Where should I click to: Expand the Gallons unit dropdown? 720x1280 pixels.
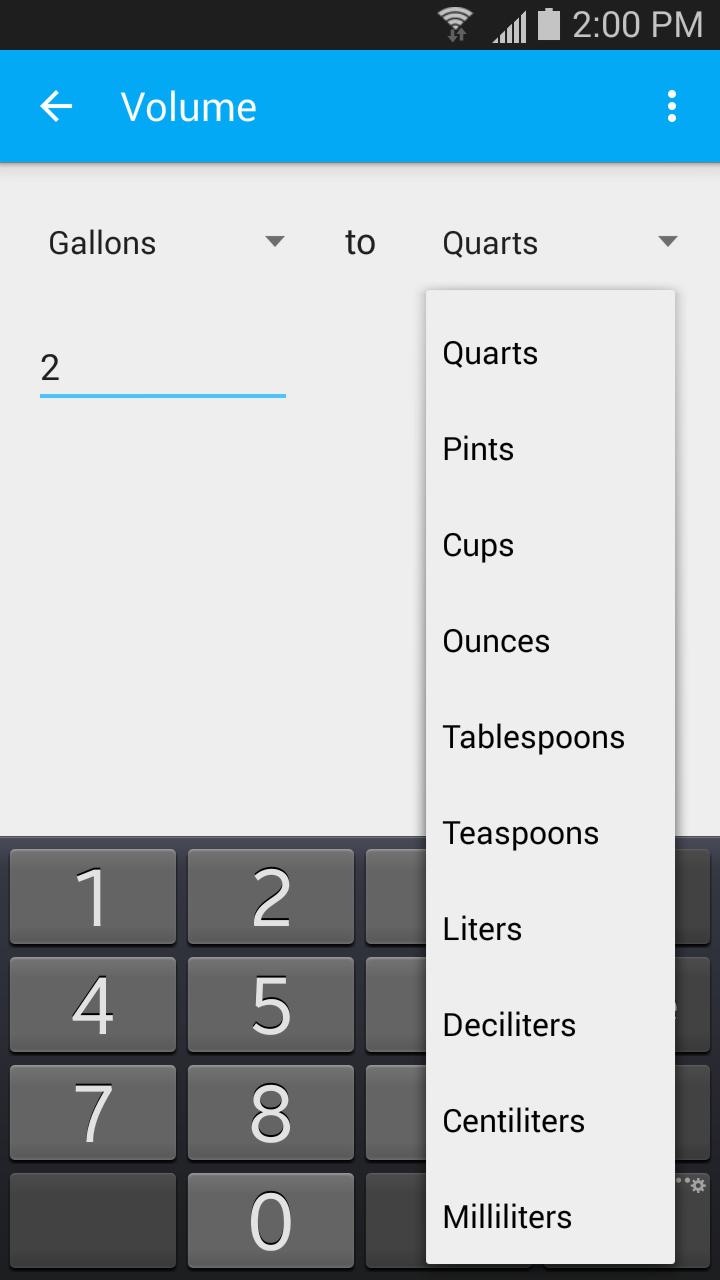(166, 243)
